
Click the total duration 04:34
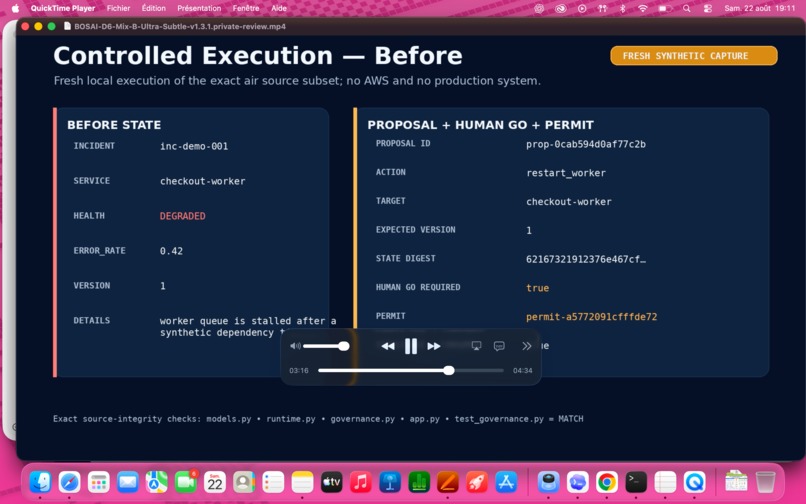point(522,370)
